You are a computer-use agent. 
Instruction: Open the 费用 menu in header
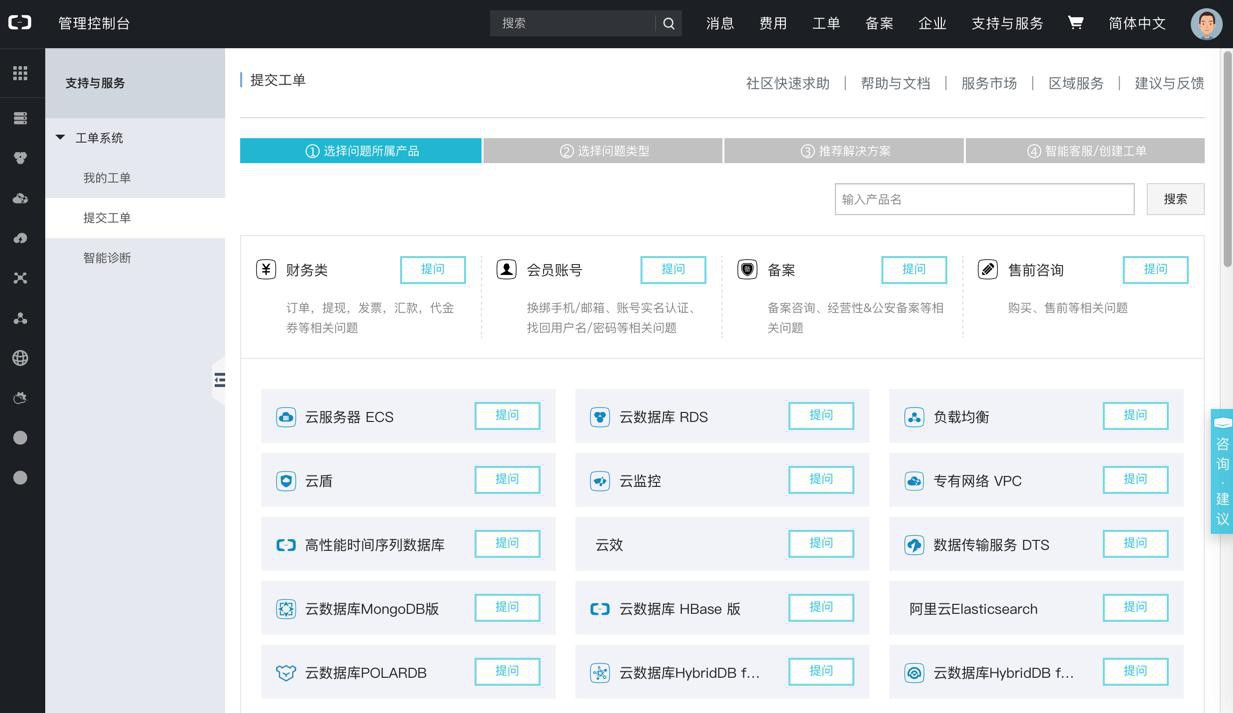pyautogui.click(x=773, y=23)
